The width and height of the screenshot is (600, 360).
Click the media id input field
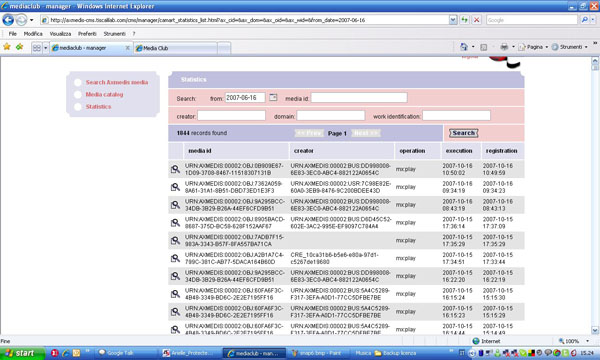(x=359, y=98)
